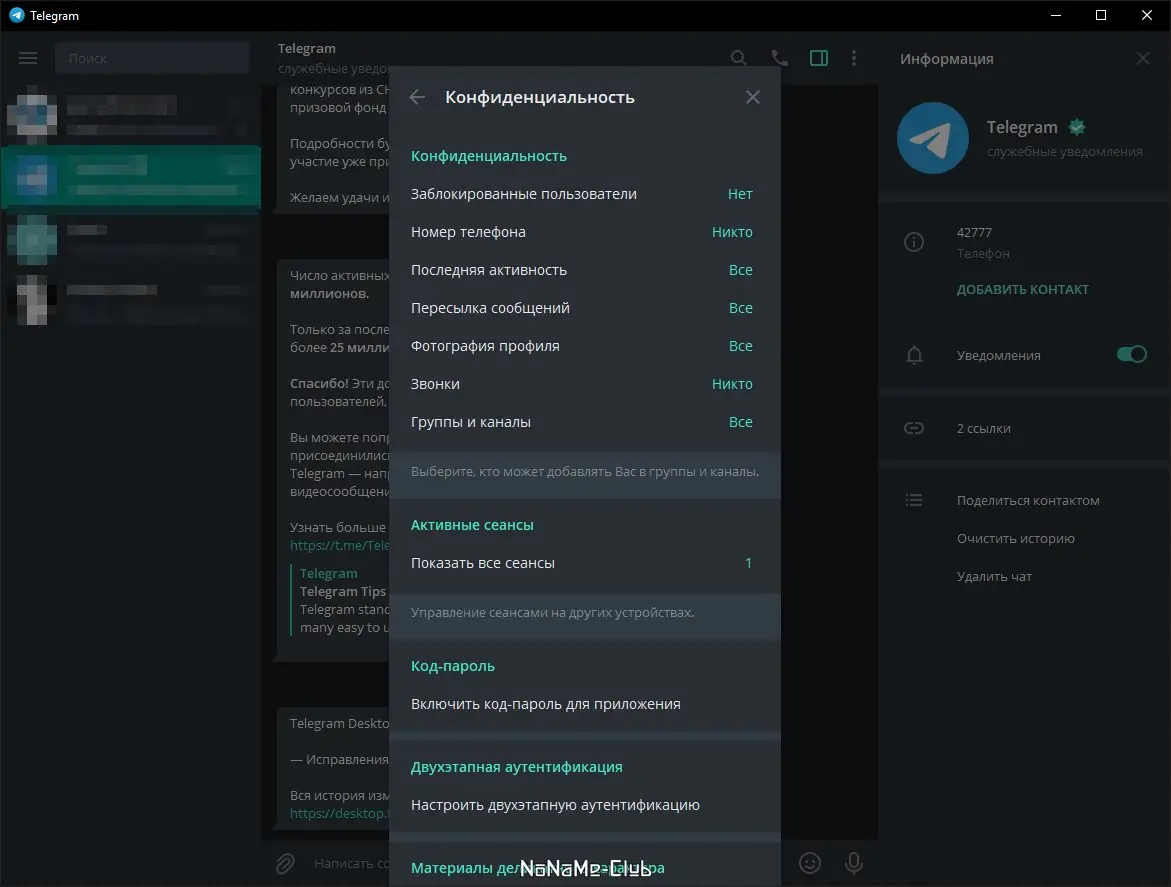Open Звонки privacy setting
This screenshot has height=887, width=1171.
coord(581,384)
